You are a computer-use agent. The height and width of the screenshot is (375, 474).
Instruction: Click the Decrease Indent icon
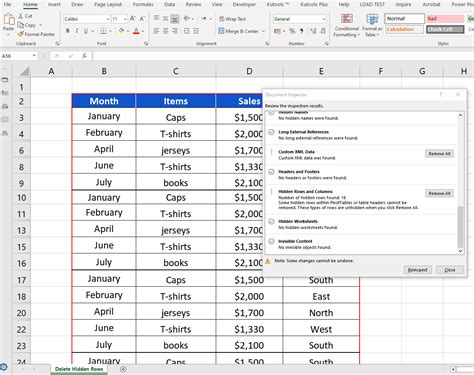point(186,31)
